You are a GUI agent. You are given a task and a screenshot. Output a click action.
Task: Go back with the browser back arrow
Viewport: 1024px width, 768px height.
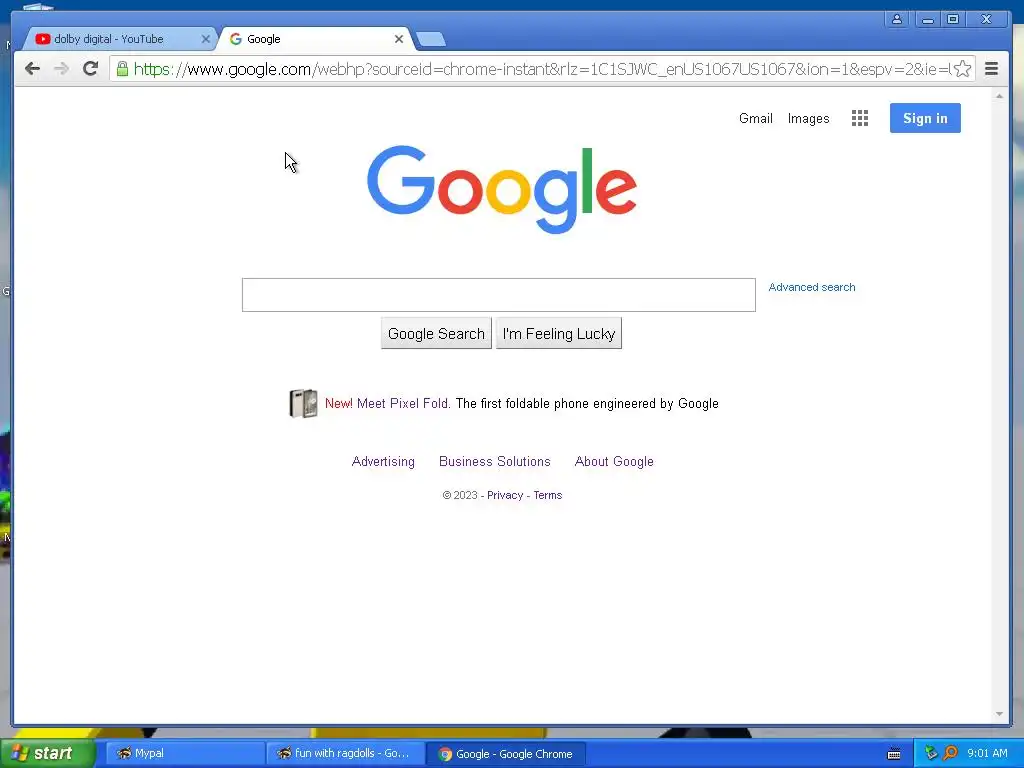click(32, 69)
